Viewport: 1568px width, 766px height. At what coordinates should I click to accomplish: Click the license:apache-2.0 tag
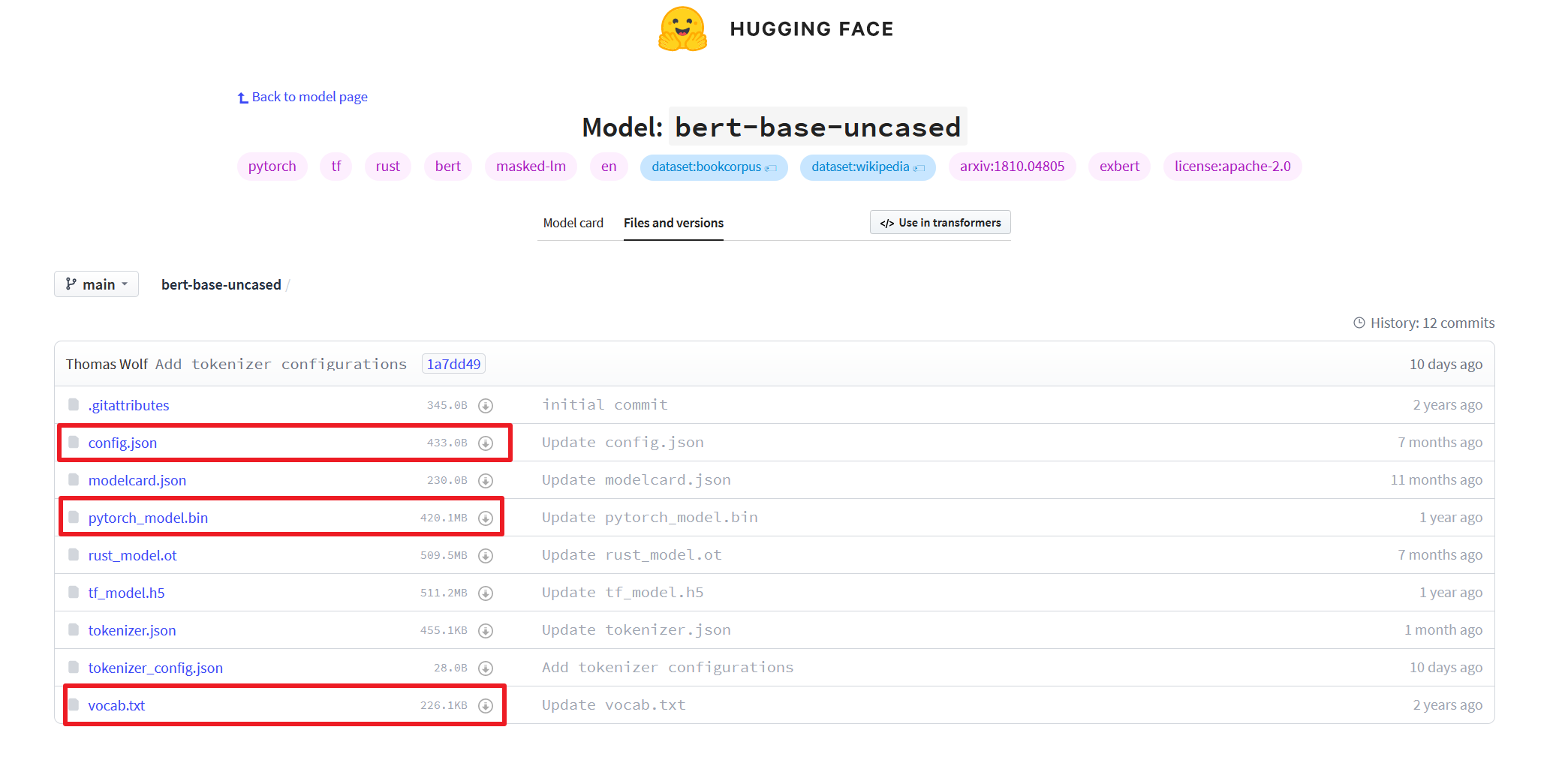(x=1232, y=167)
